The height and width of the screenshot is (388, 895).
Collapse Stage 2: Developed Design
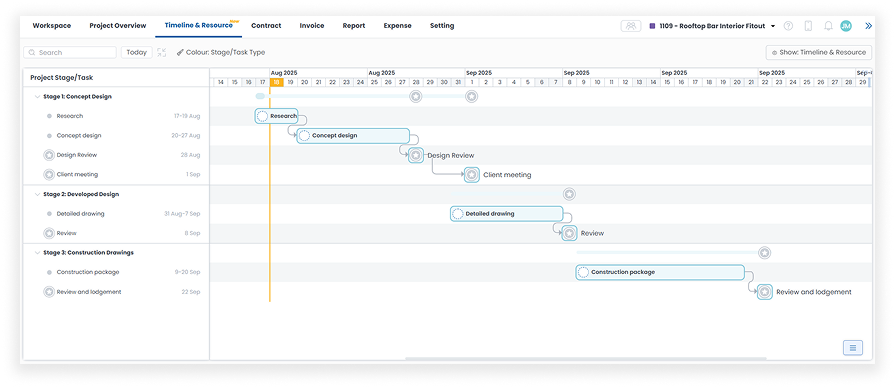[37, 194]
